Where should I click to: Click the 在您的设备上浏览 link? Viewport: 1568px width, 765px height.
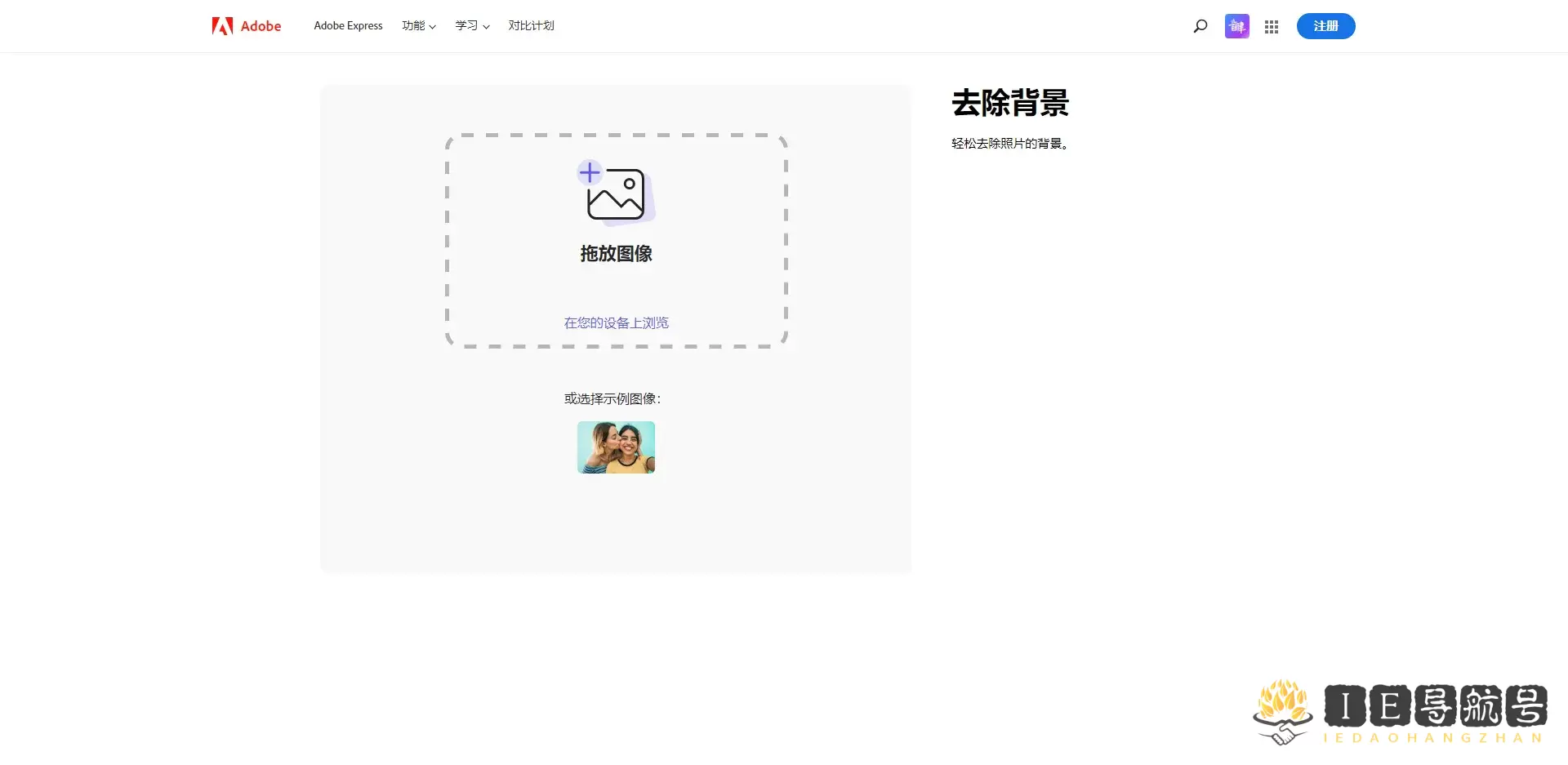(x=616, y=322)
